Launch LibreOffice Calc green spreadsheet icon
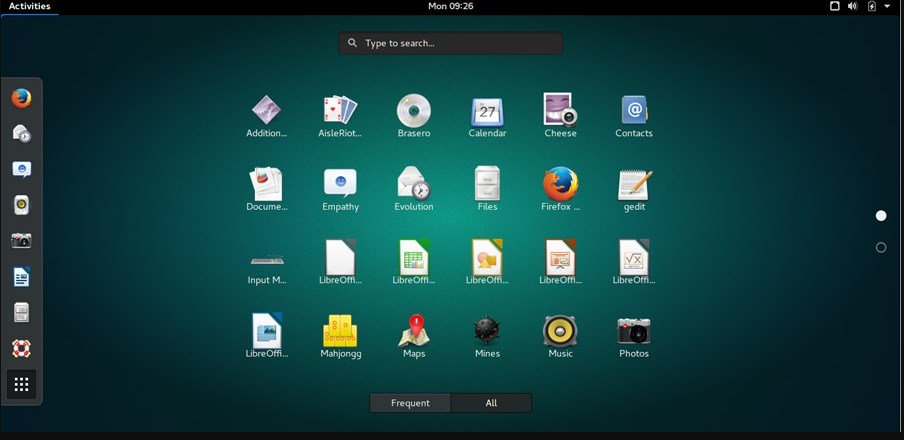 414,262
